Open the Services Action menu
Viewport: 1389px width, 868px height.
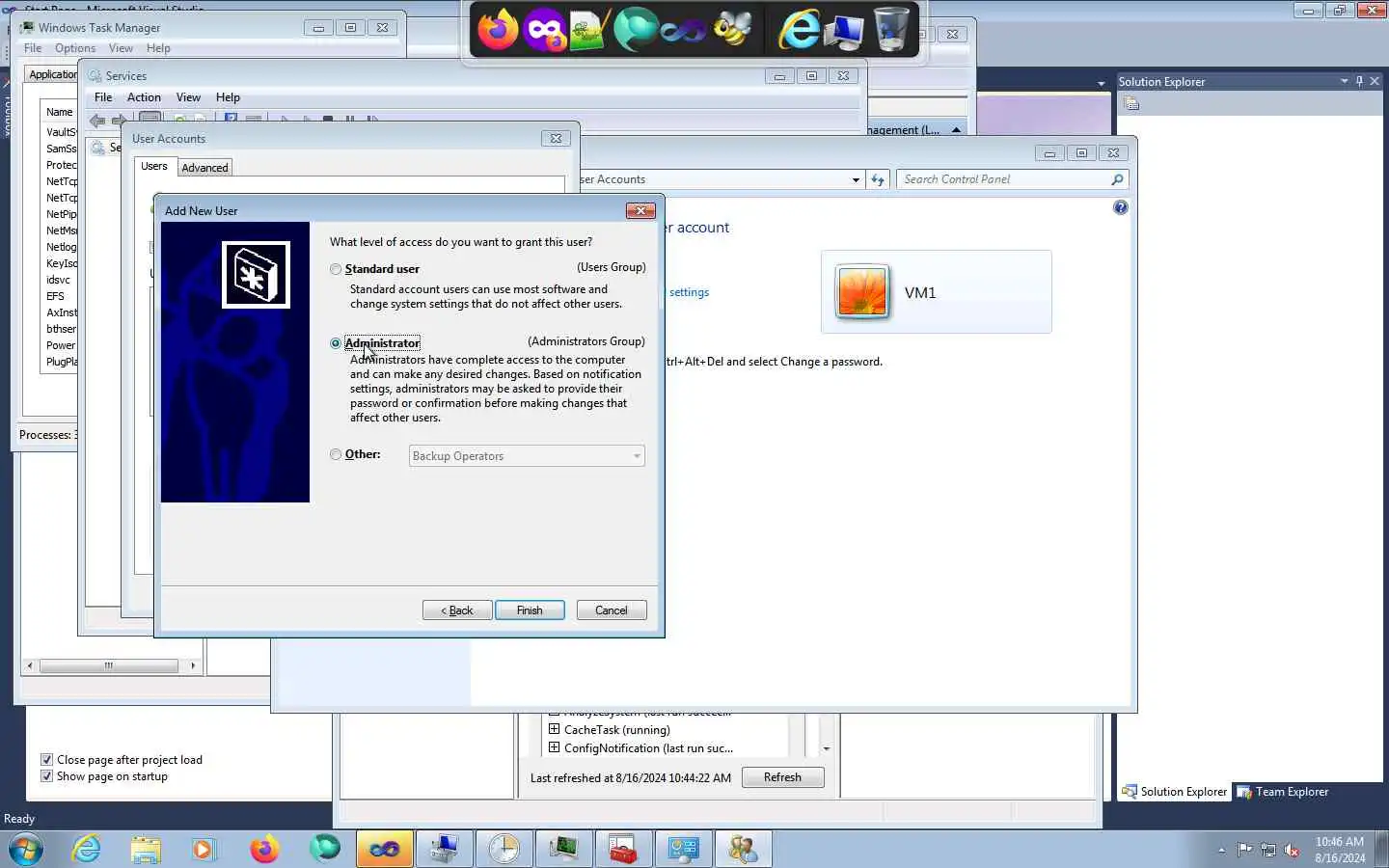tap(144, 97)
